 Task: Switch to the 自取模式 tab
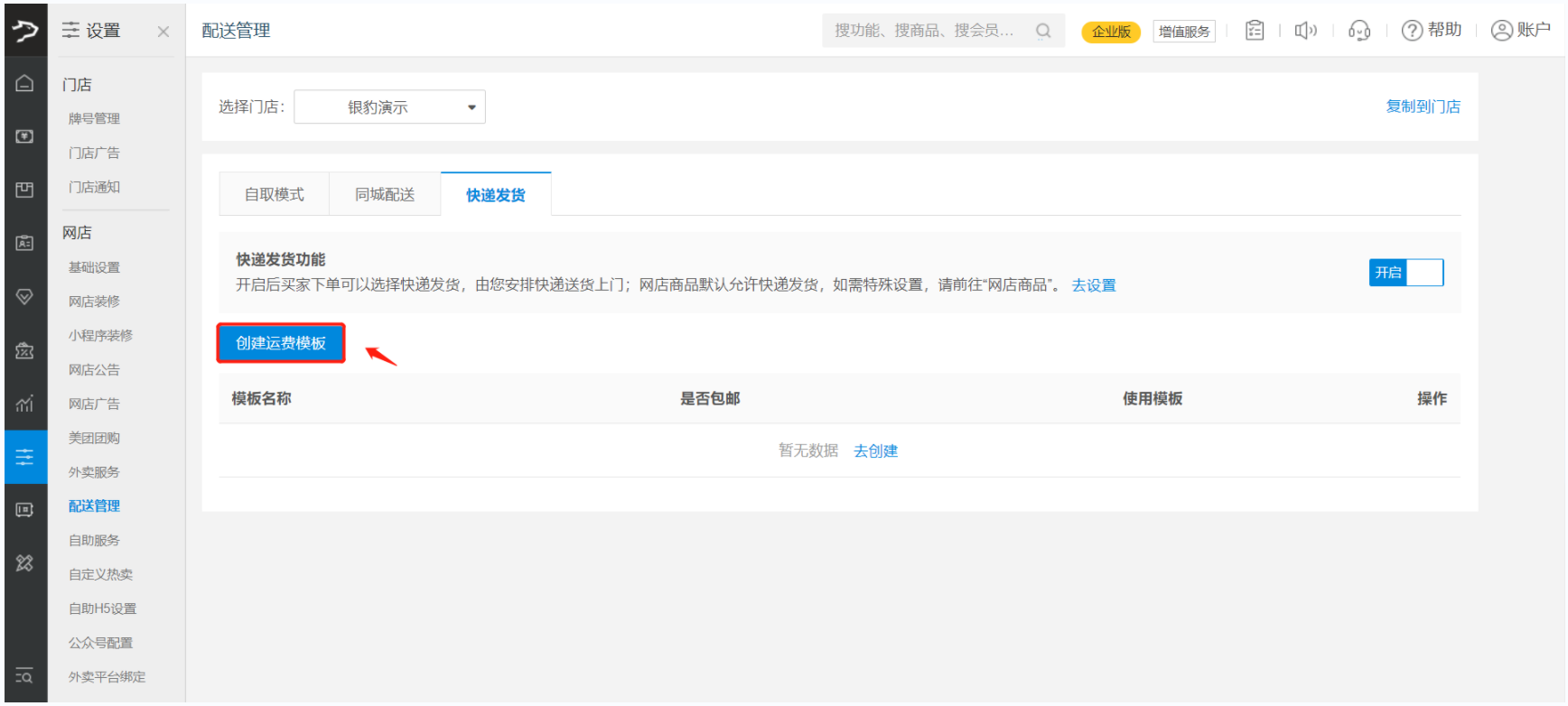click(x=275, y=195)
